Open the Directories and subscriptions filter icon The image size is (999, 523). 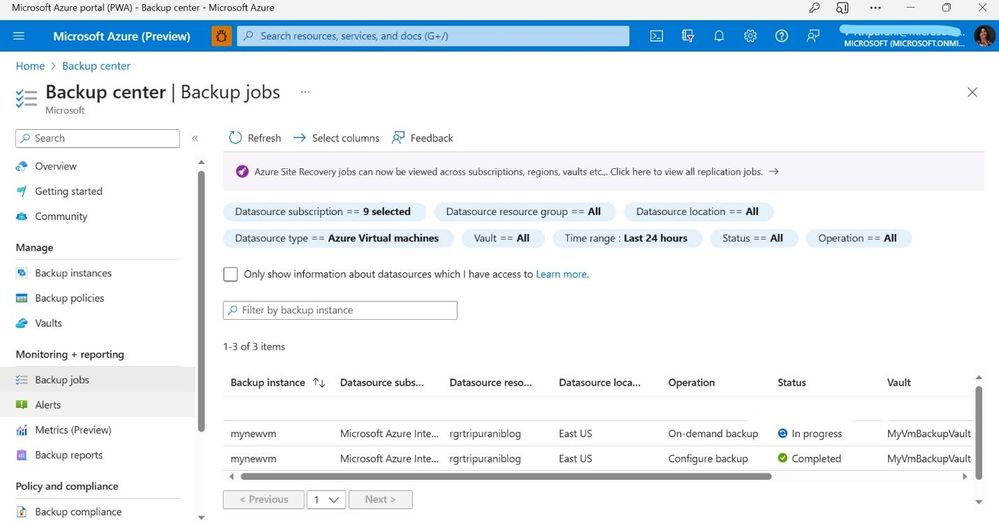[x=687, y=36]
